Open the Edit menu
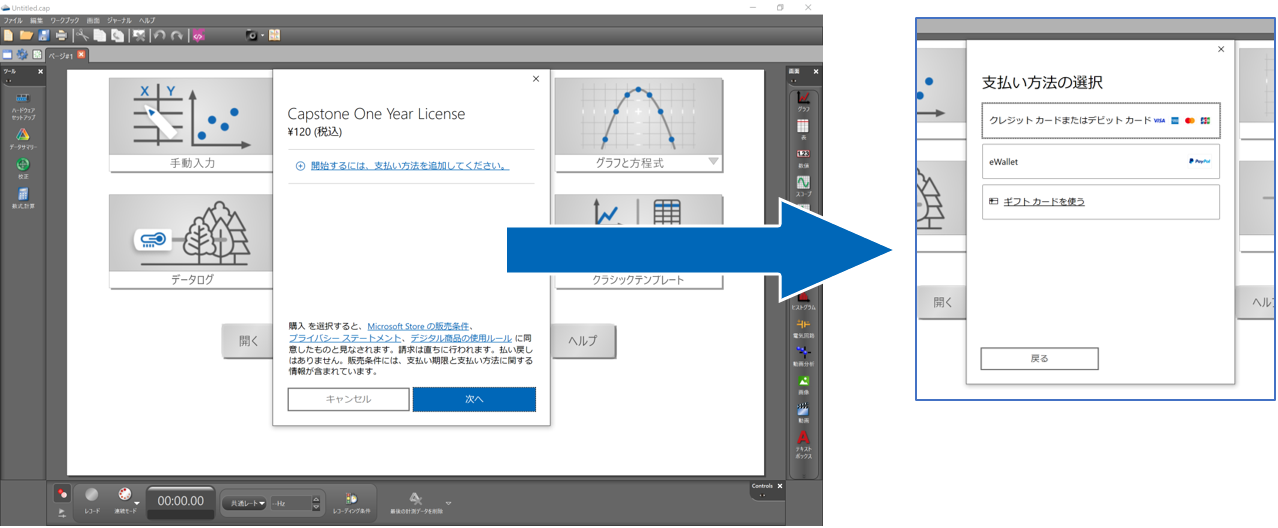Screen dimensions: 1278x528 (x=36, y=21)
